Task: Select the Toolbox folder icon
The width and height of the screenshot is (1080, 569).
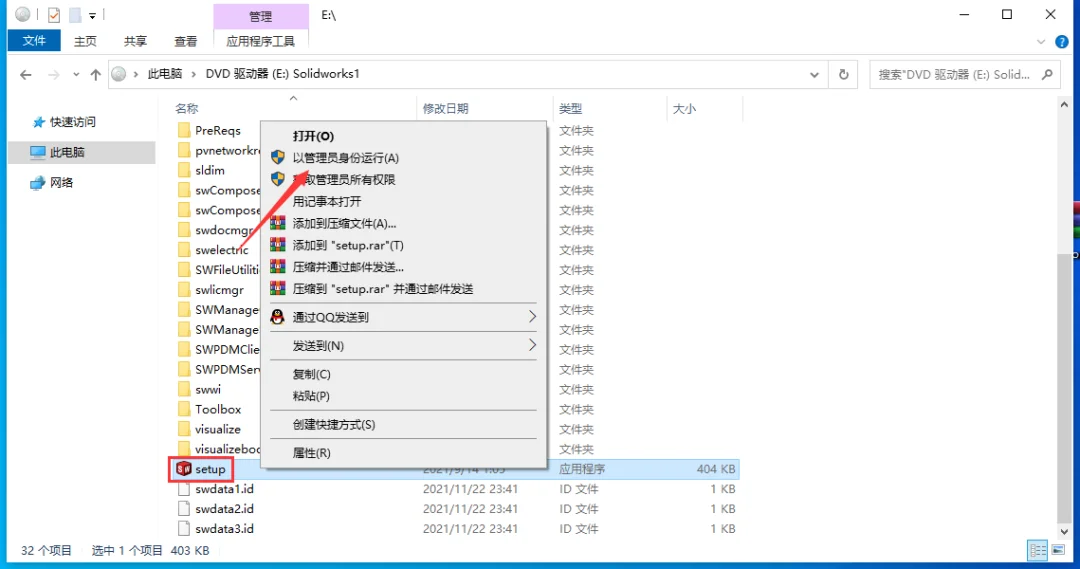Action: (184, 409)
